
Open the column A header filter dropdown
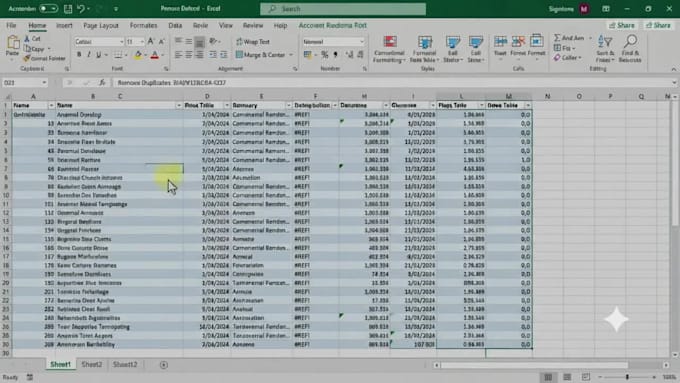tap(51, 105)
